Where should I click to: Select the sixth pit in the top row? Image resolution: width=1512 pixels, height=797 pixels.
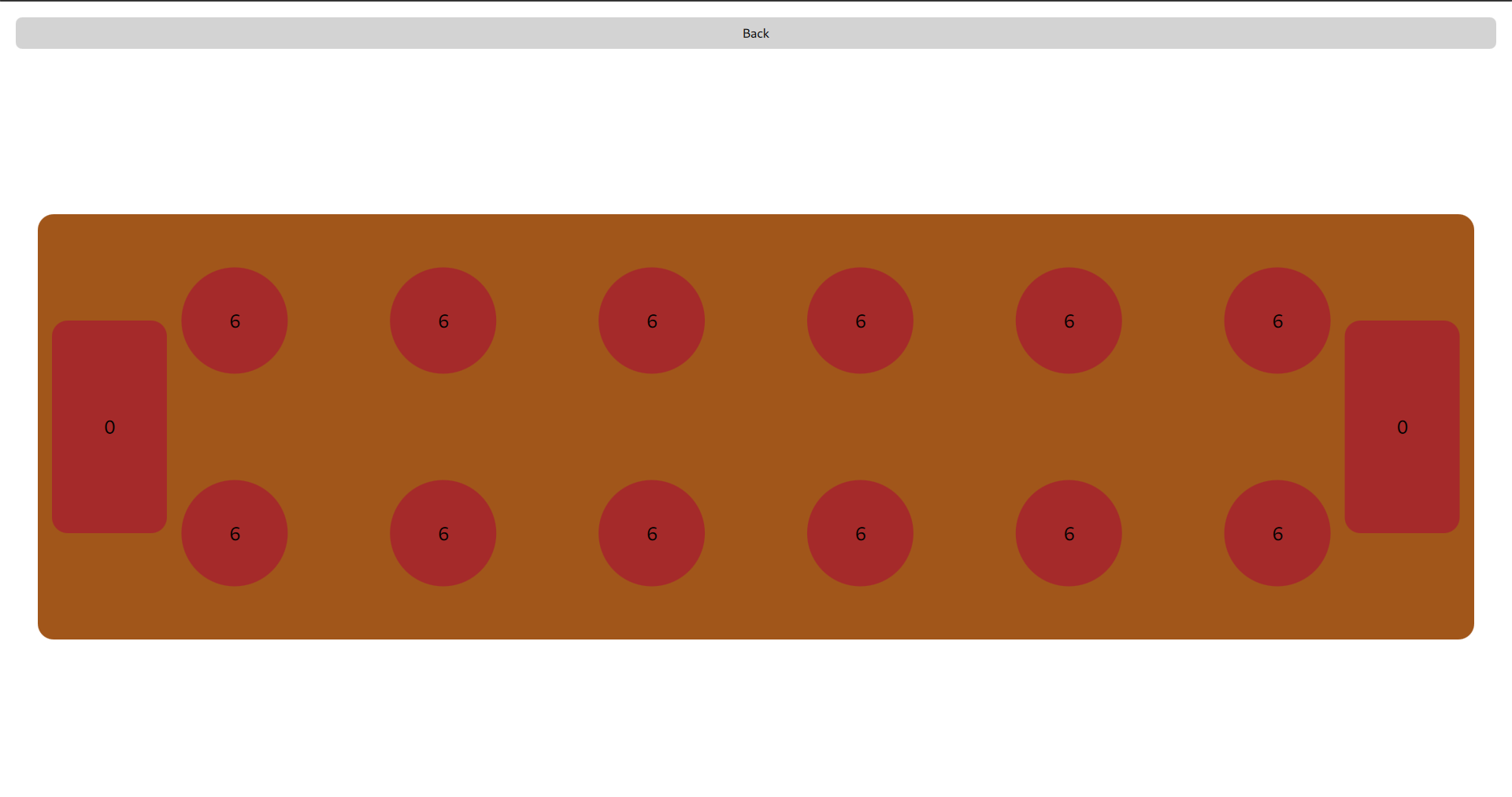pos(1277,321)
